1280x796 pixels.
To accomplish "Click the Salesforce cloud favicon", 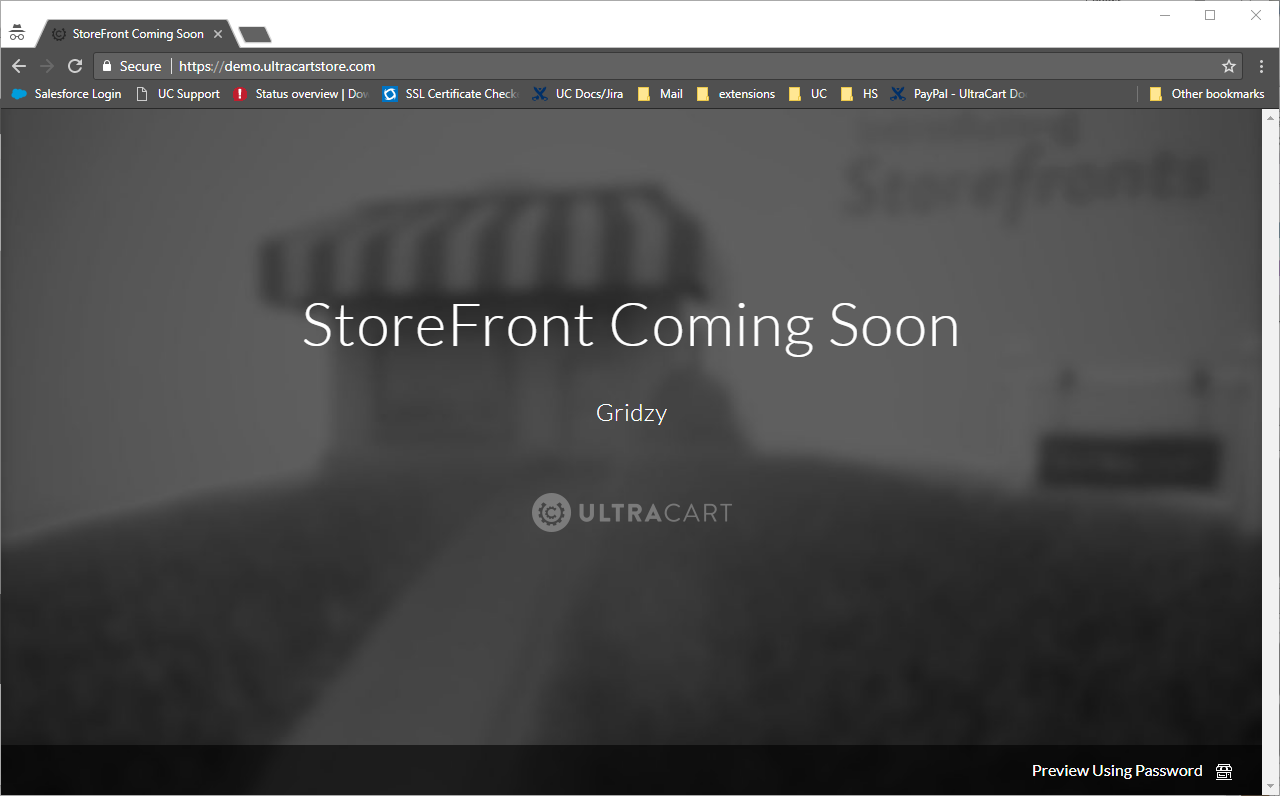I will [19, 94].
